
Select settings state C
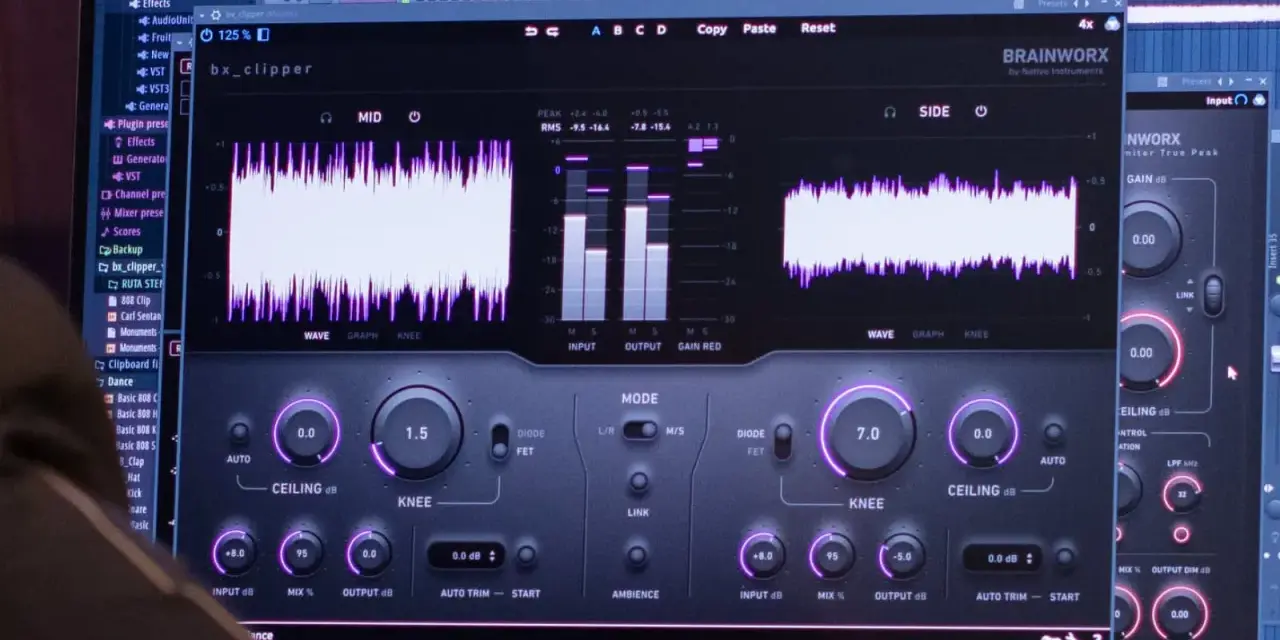pyautogui.click(x=640, y=30)
